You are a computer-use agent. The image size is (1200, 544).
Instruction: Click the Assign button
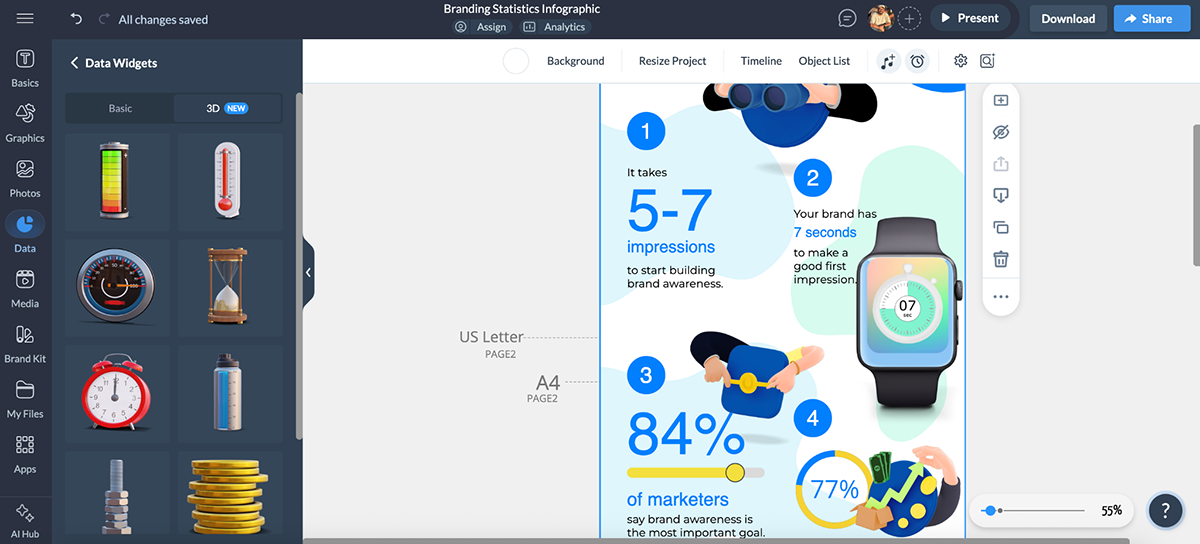tap(482, 27)
